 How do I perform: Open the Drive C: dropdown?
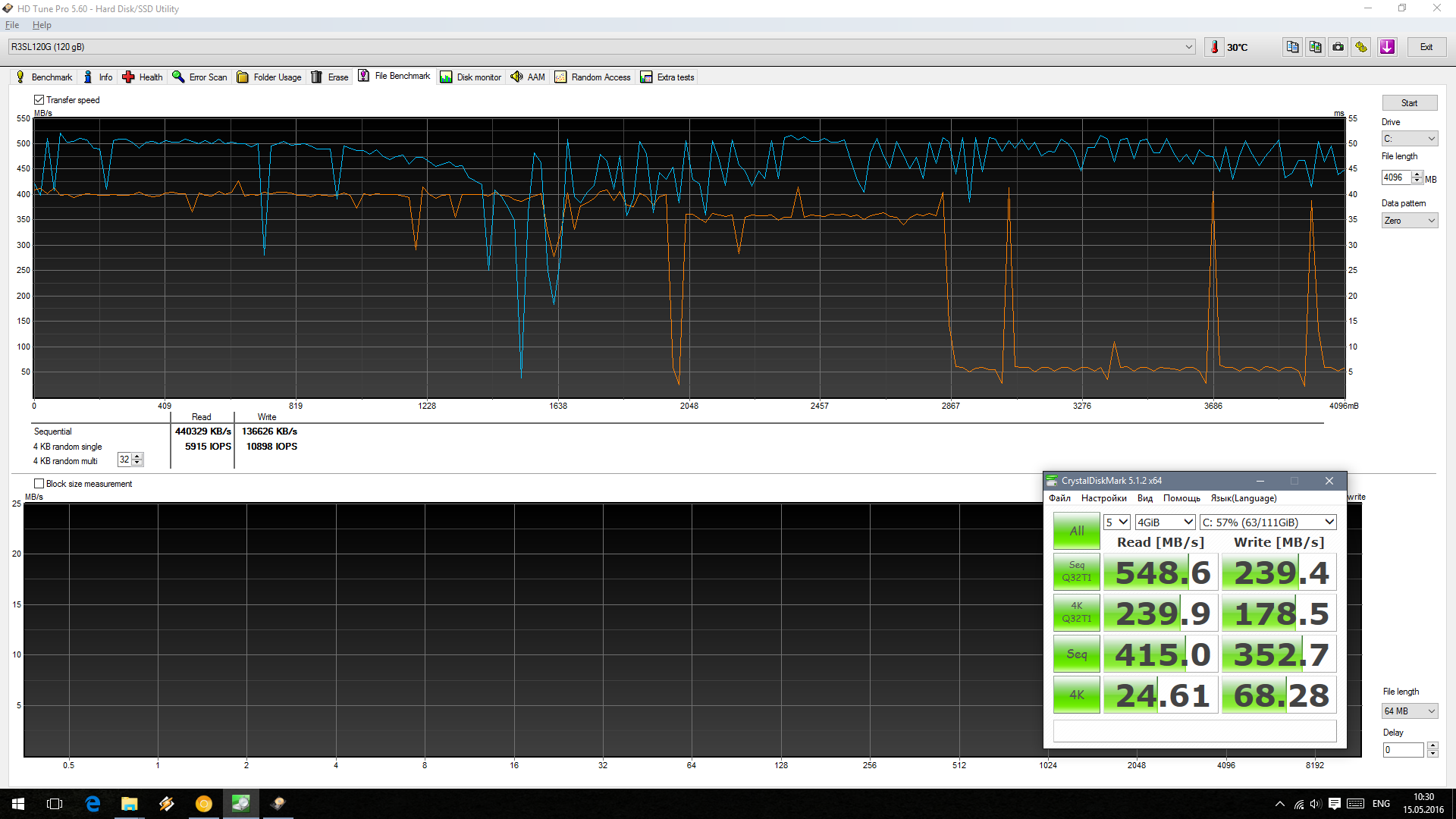click(1409, 139)
